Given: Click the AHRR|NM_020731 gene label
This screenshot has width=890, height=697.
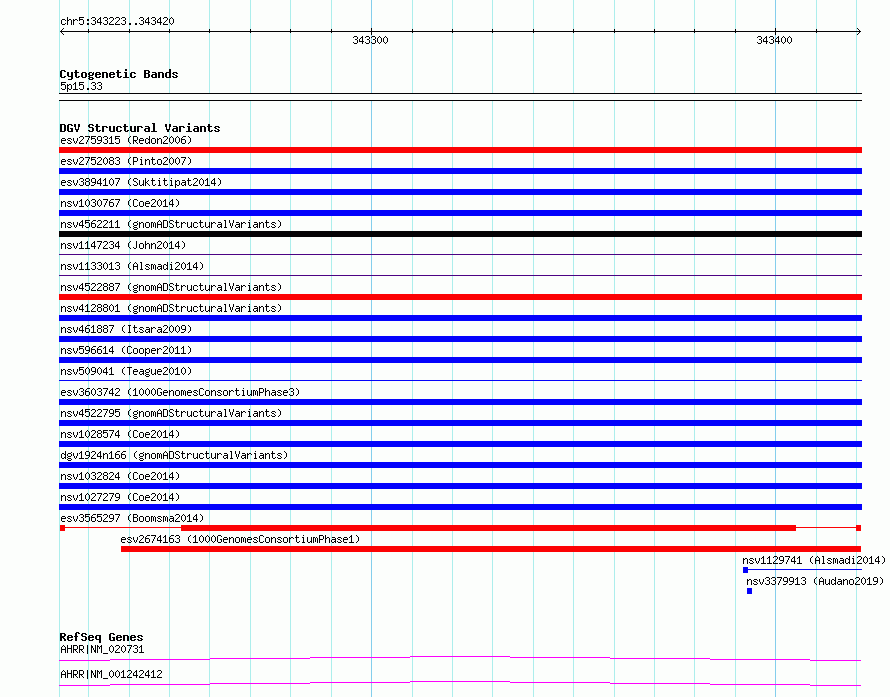Looking at the screenshot, I should [x=102, y=649].
